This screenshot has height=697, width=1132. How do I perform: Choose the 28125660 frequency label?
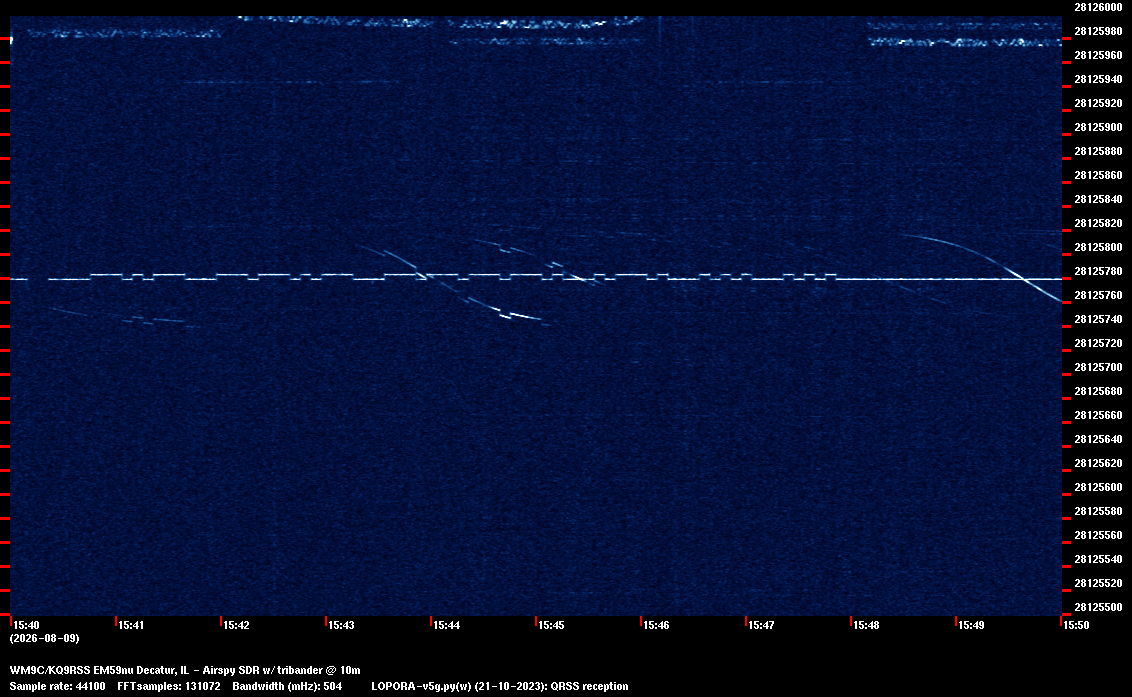coord(1098,415)
